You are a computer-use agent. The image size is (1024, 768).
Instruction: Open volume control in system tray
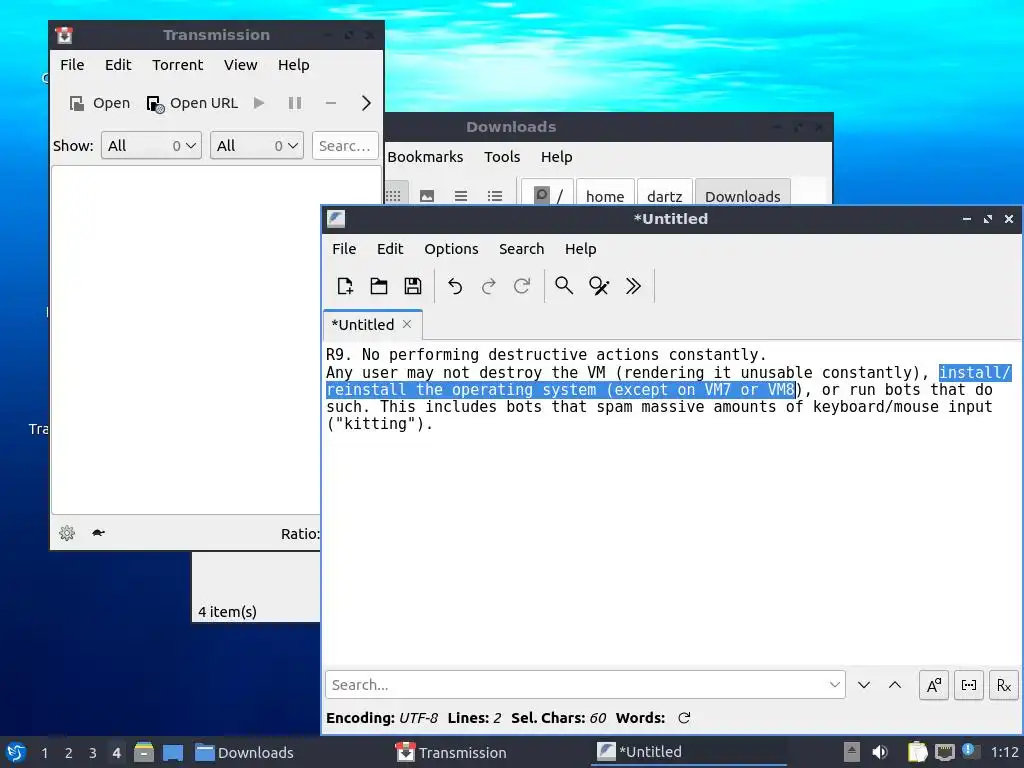(880, 752)
